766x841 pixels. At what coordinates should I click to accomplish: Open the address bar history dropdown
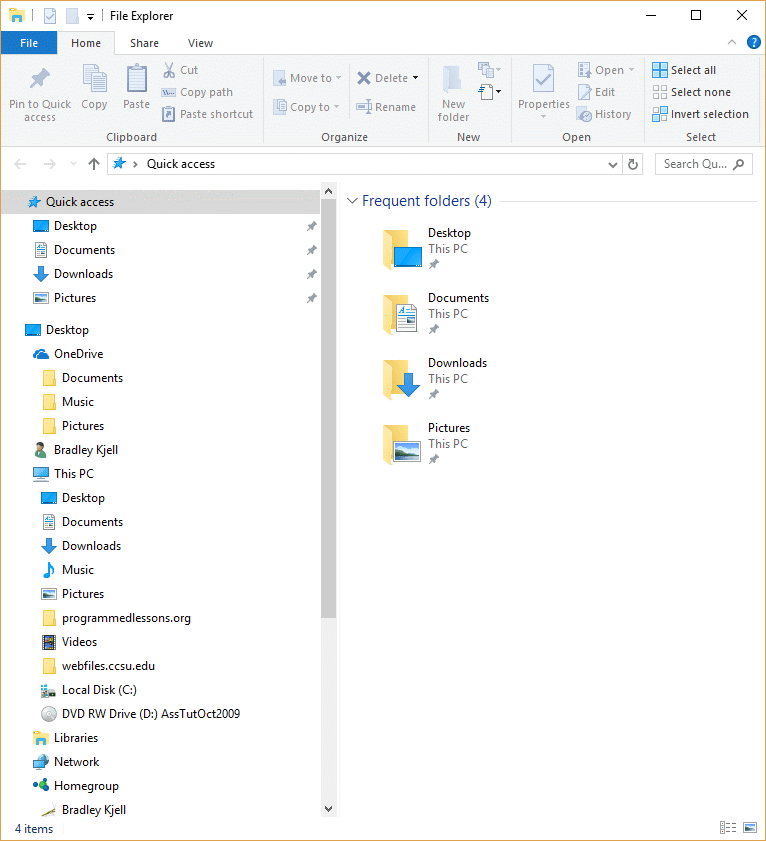[x=613, y=164]
